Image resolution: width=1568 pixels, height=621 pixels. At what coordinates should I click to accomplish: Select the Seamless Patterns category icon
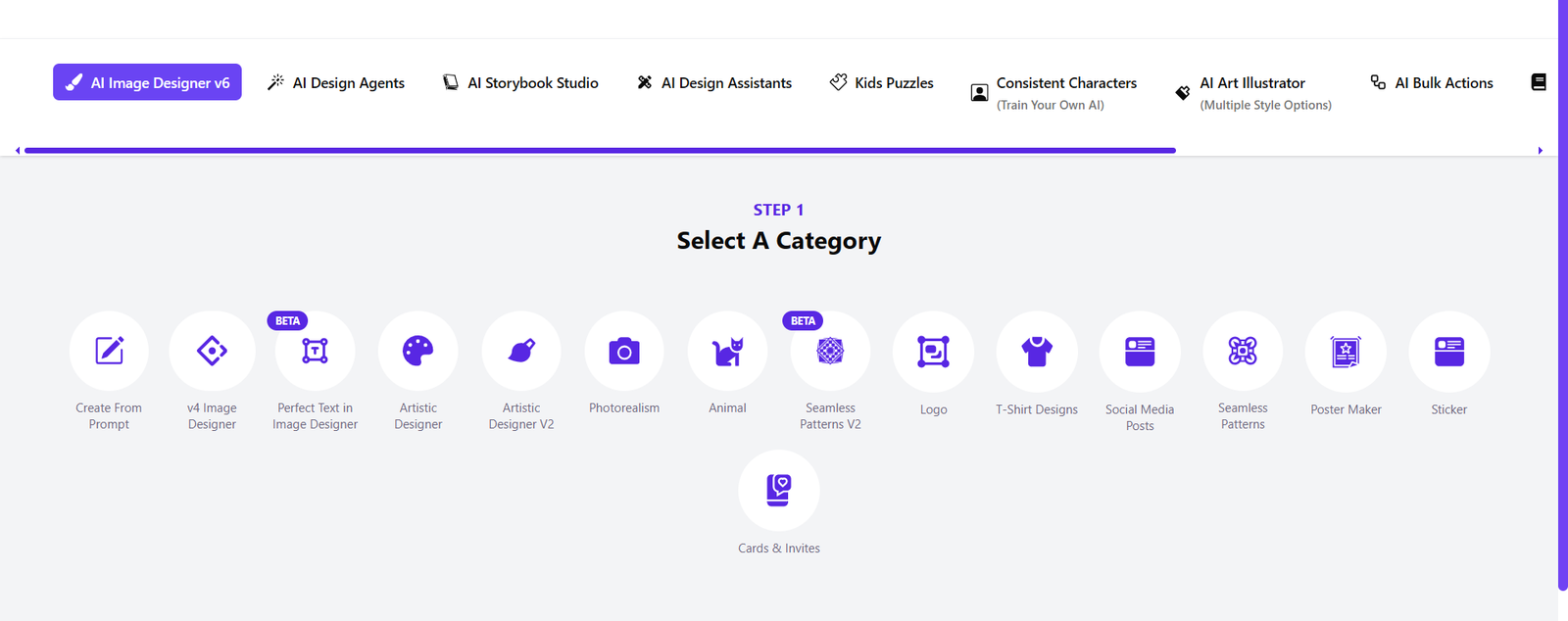pos(1243,351)
